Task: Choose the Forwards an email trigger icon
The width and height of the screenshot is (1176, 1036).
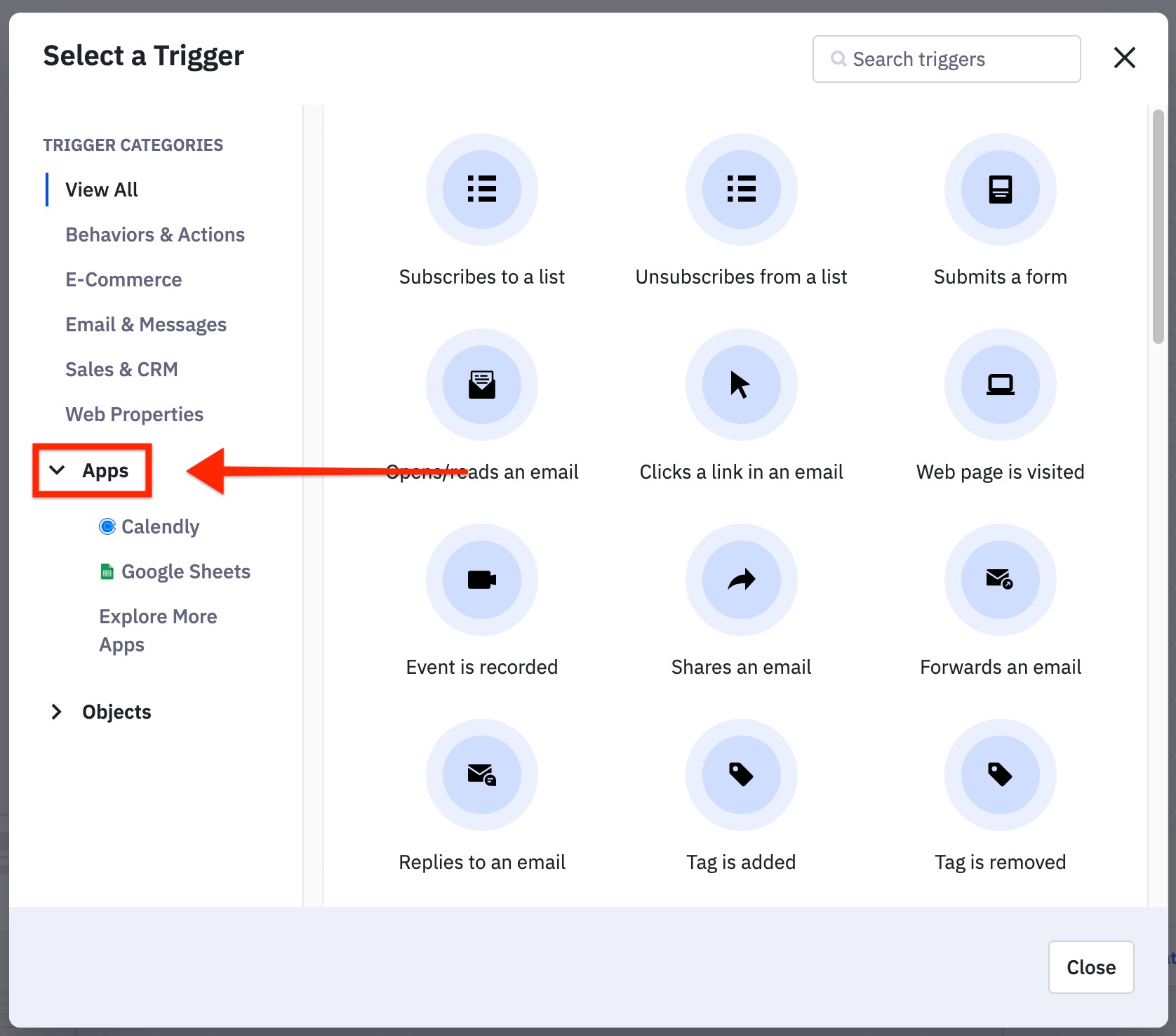Action: point(1000,580)
